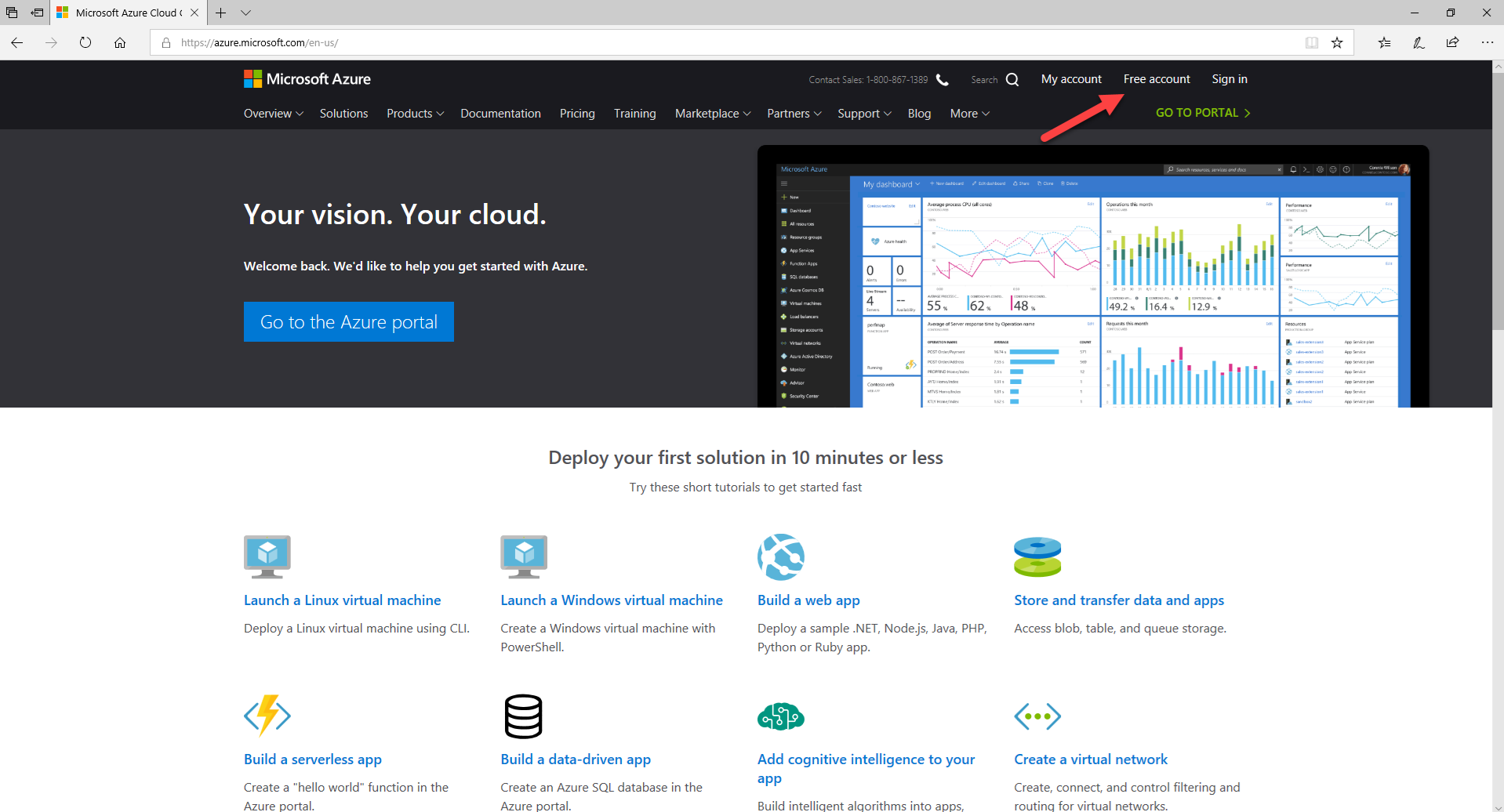Click the set tabs aside icon

click(x=37, y=13)
